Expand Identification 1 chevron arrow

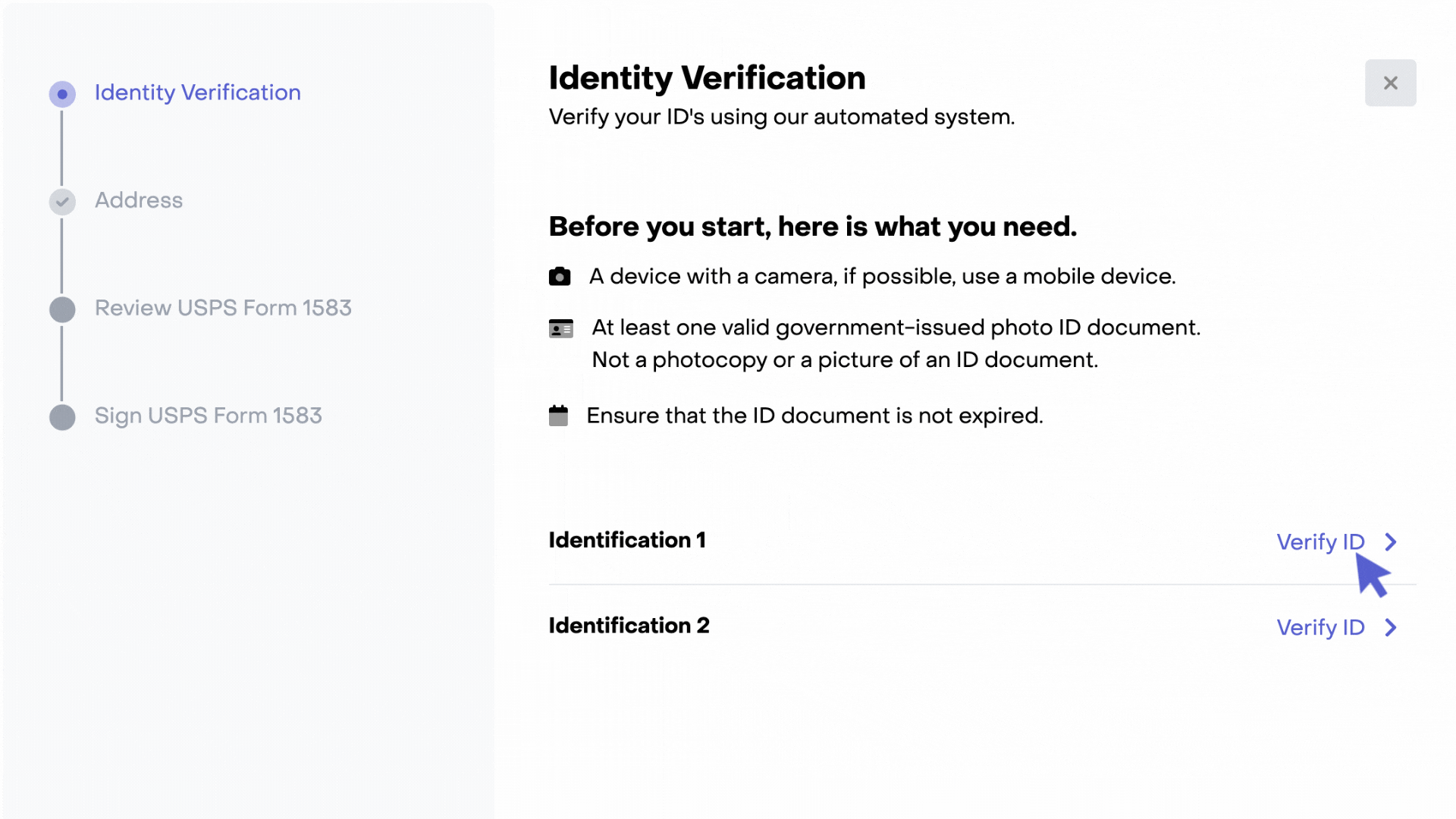click(1391, 542)
